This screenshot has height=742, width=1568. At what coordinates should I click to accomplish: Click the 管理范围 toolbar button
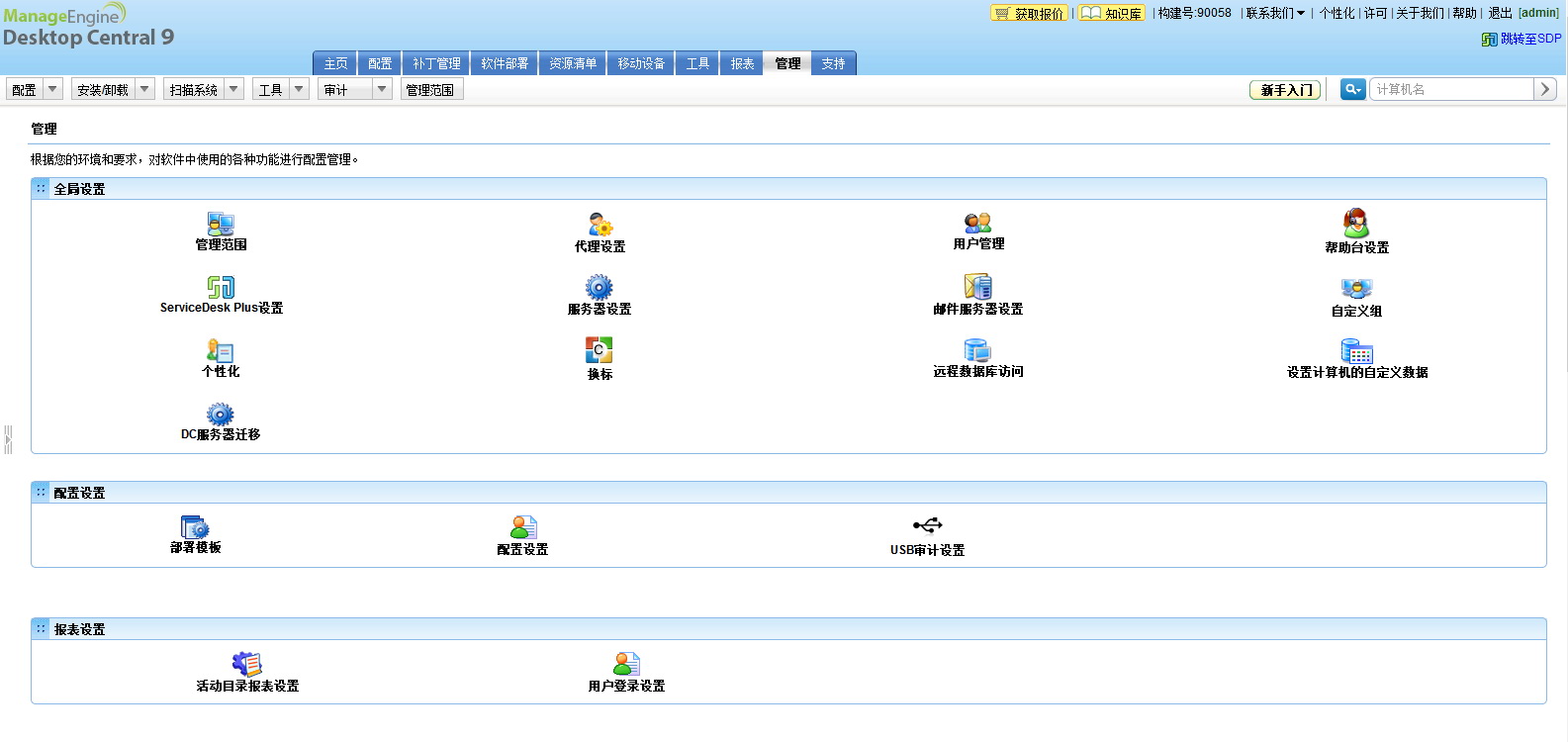coord(431,89)
